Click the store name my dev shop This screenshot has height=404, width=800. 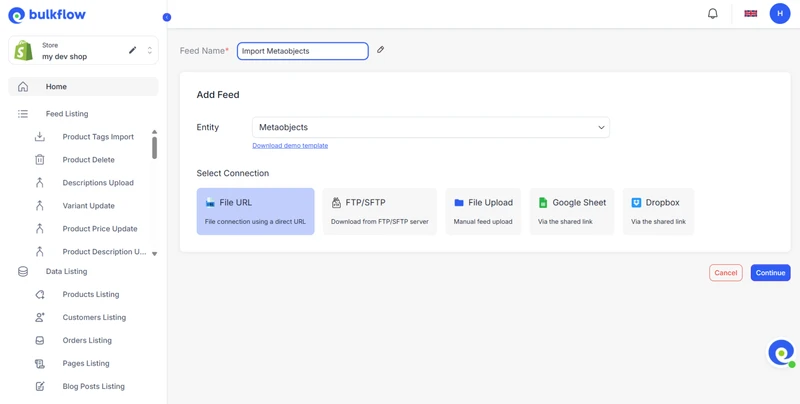tap(64, 57)
